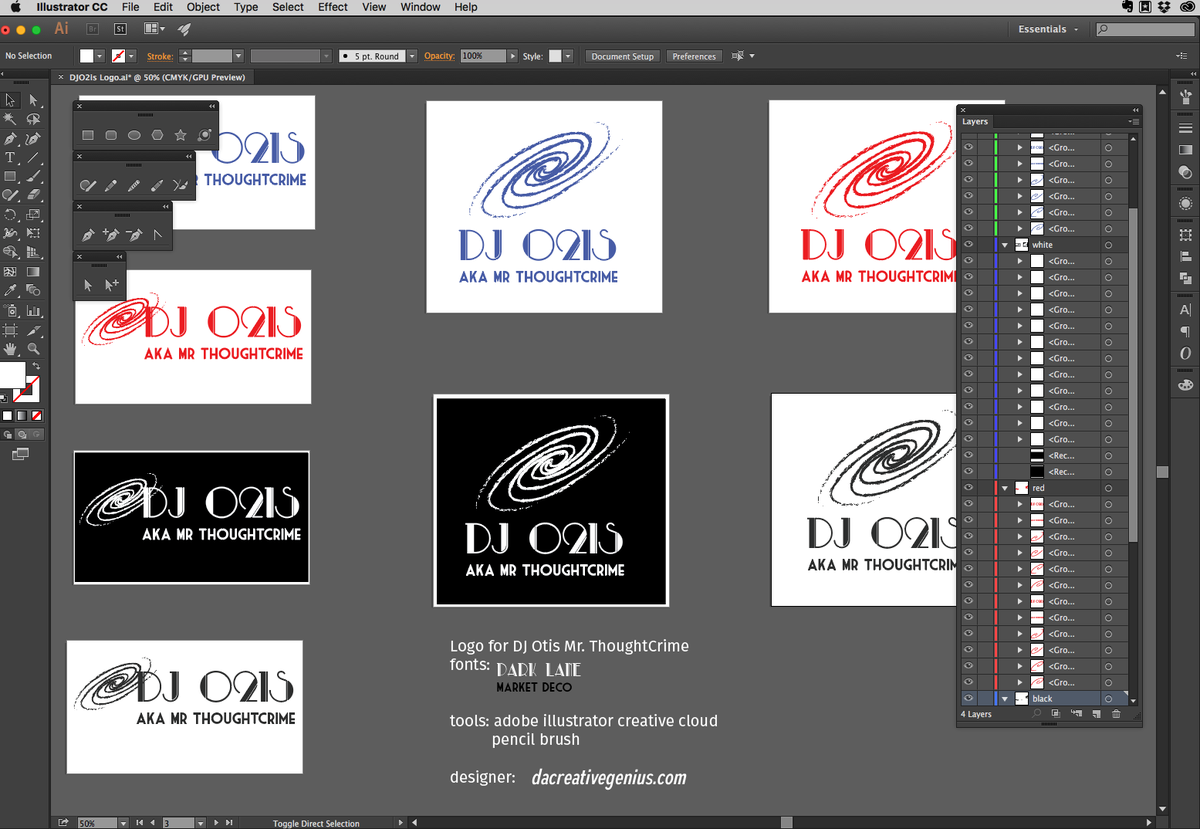Pick the Add Anchor Point tool

point(111,235)
